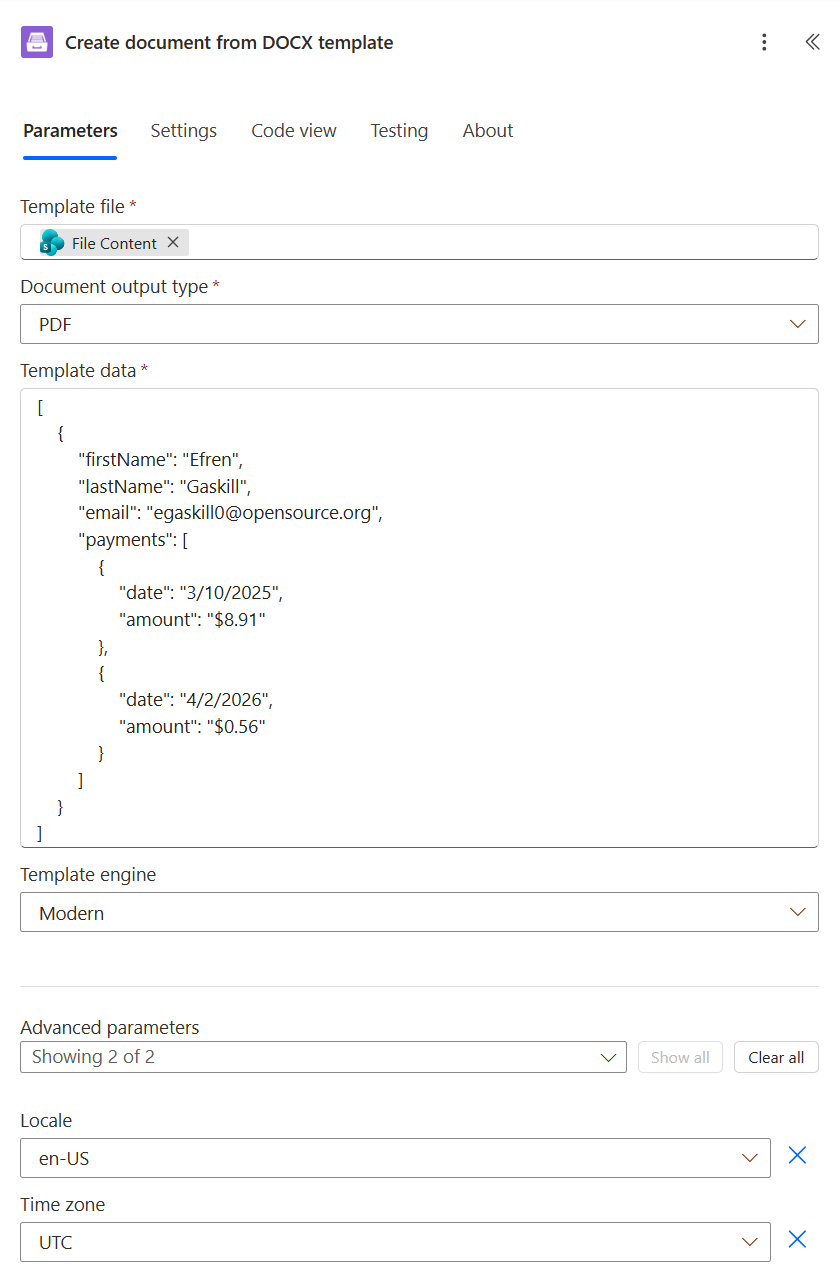Open the Locale dropdown
Viewport: 838px width, 1282px height.
[x=750, y=1155]
